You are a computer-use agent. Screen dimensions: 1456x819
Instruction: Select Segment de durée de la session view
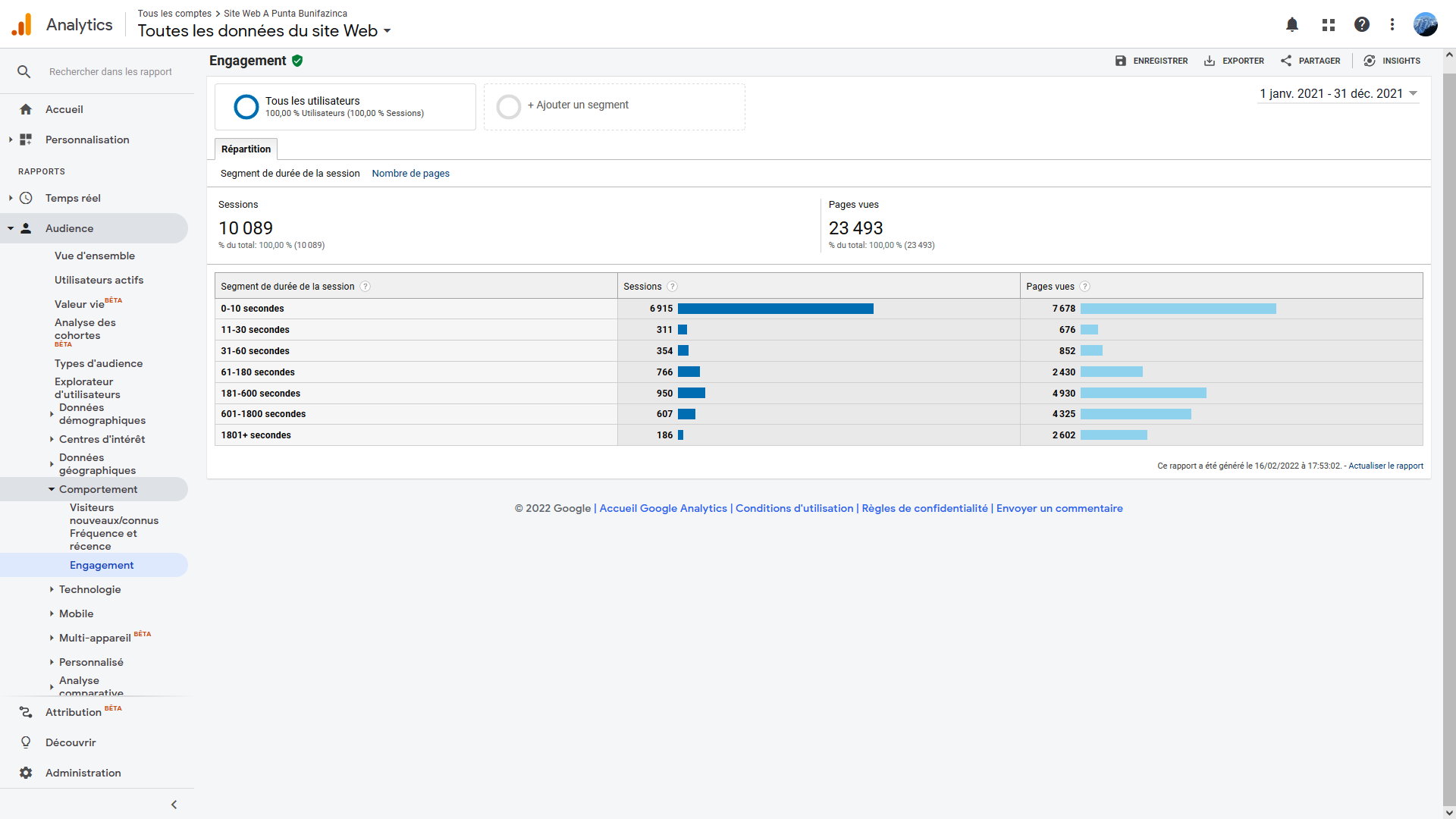[290, 174]
